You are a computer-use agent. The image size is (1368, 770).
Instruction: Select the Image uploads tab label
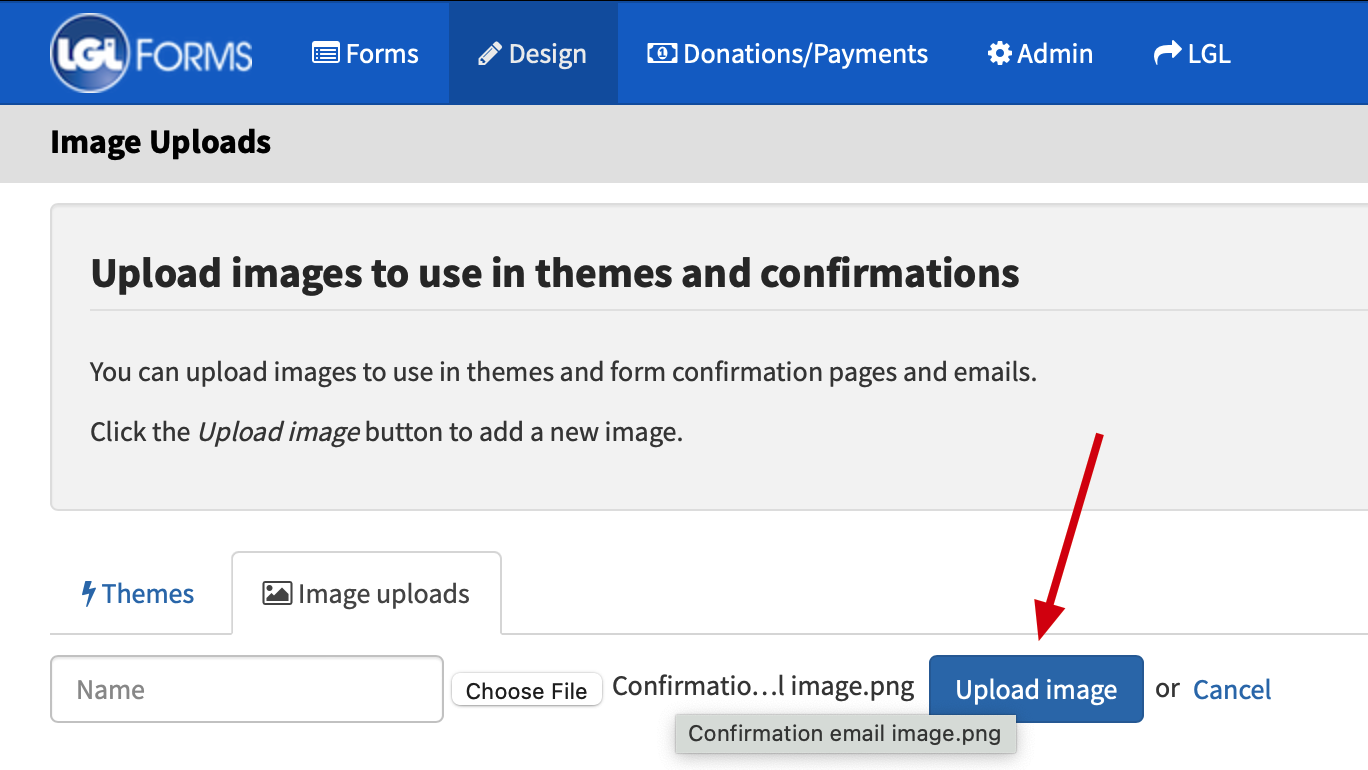pos(384,594)
